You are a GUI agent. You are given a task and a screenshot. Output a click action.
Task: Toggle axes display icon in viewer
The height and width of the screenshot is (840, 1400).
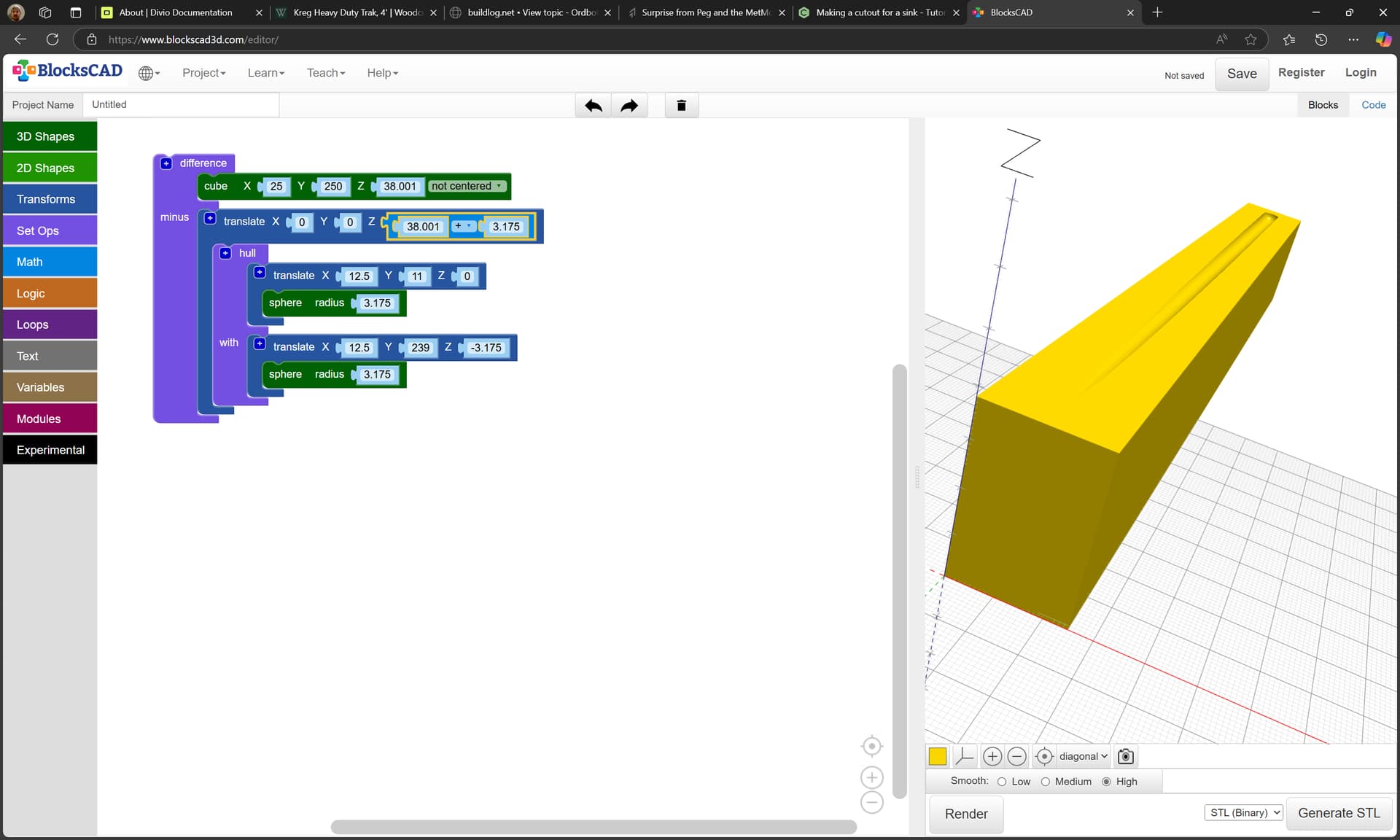[x=964, y=756]
